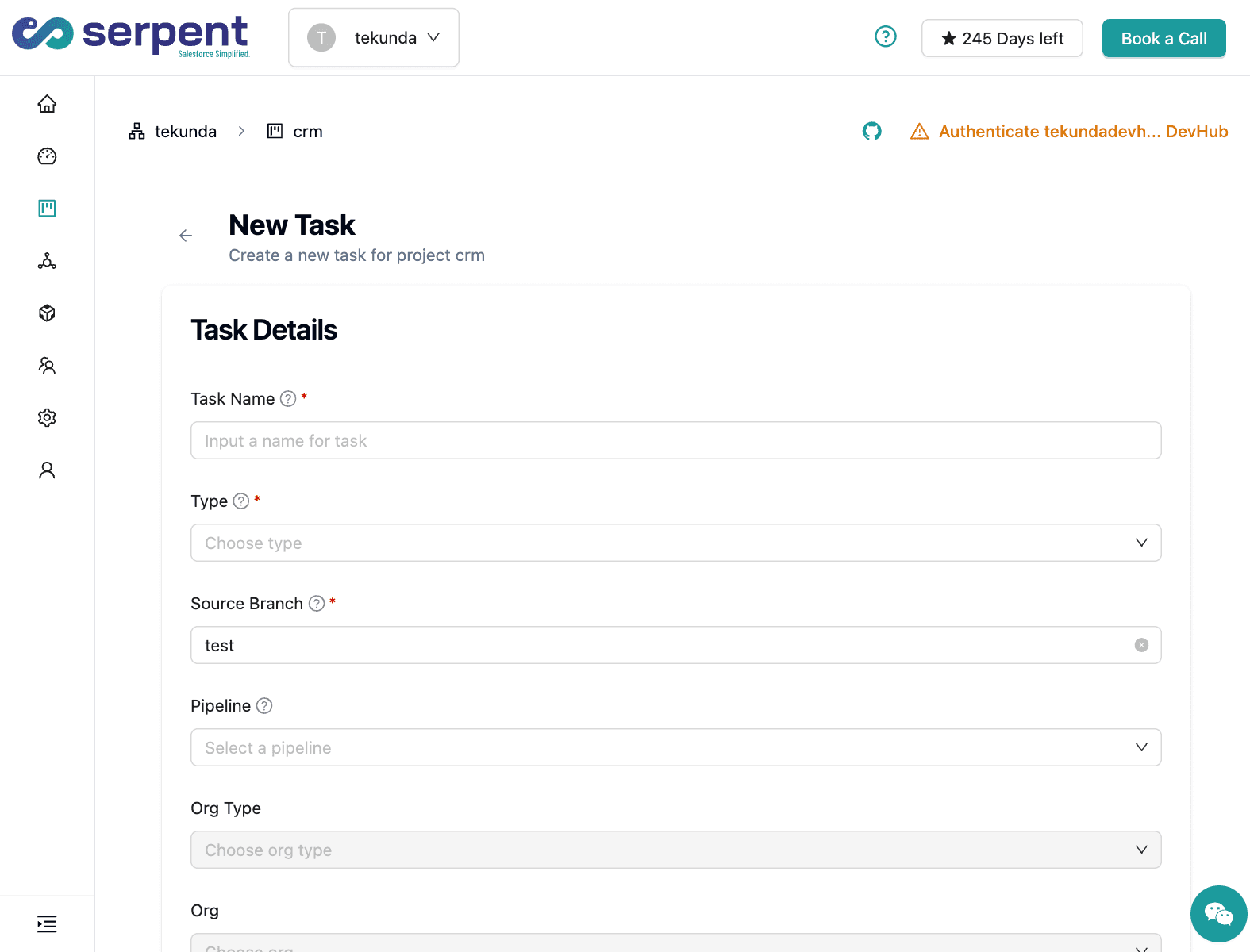
Task: Open the settings gear icon in sidebar
Action: tap(47, 418)
